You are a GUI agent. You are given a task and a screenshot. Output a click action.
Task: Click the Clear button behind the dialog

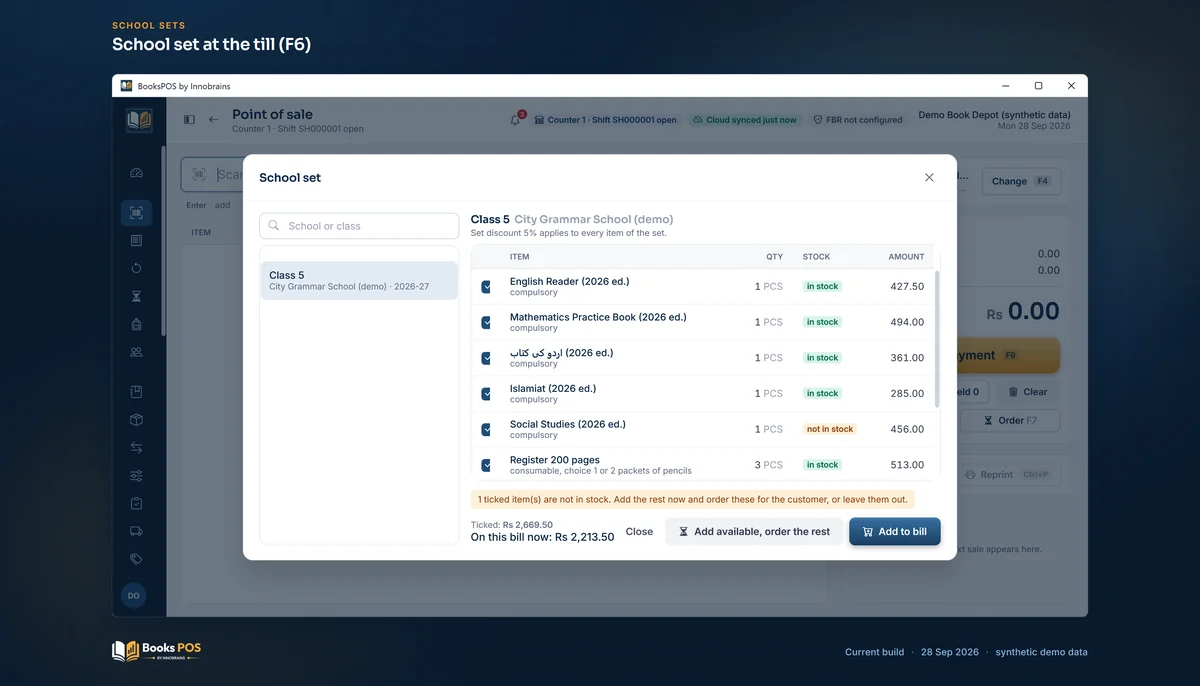pyautogui.click(x=1027, y=392)
